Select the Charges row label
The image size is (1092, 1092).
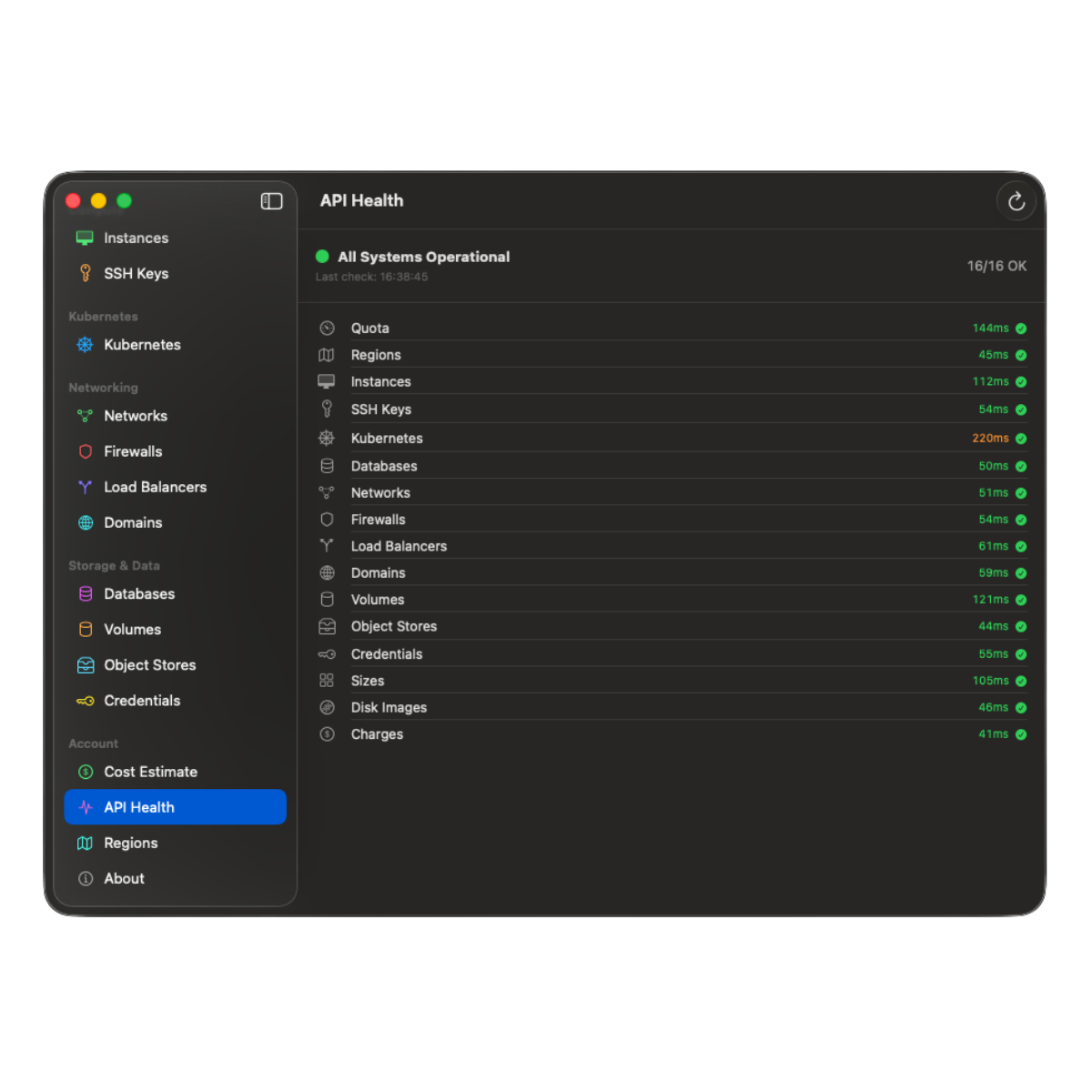pyautogui.click(x=377, y=734)
